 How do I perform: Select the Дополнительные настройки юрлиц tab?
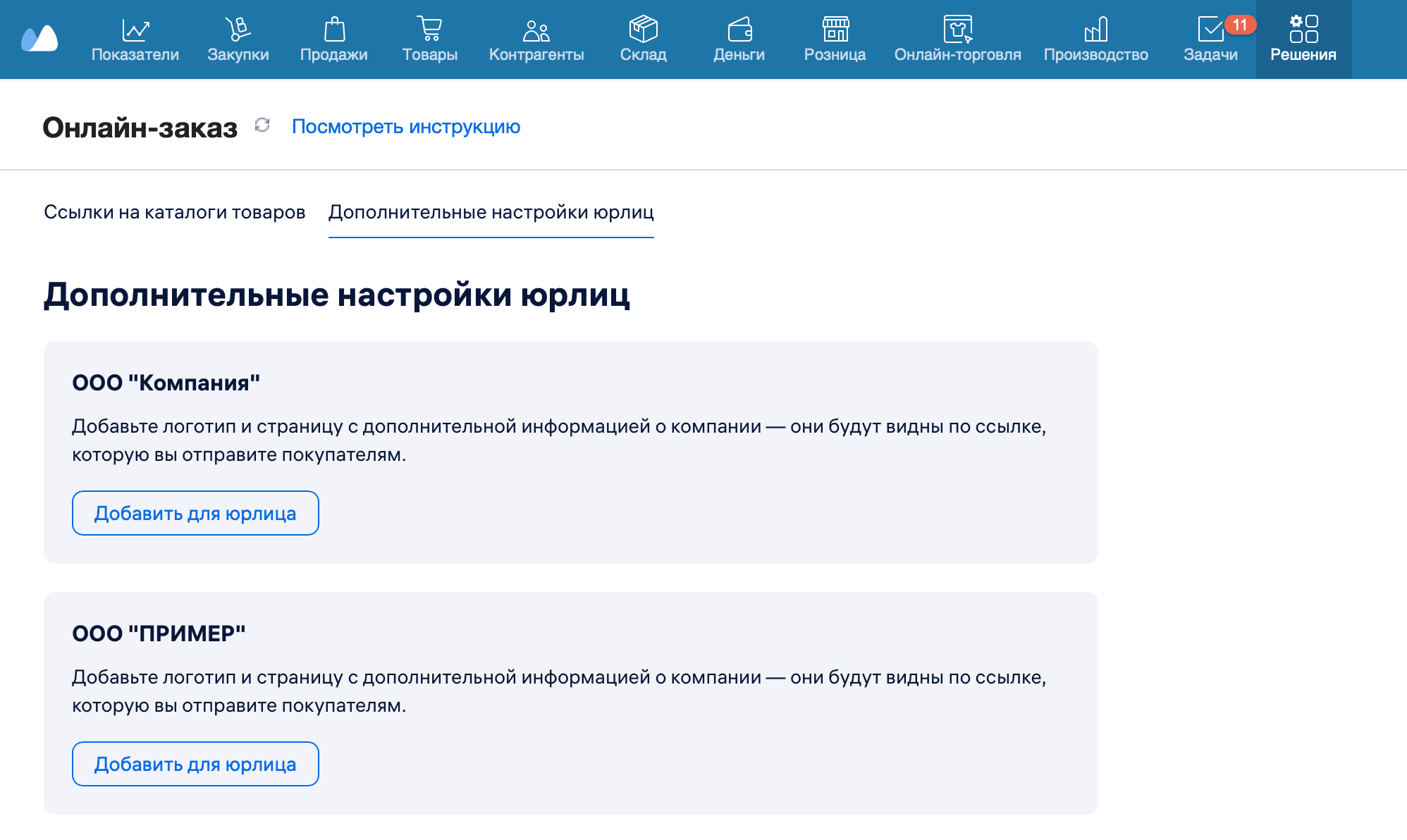coord(491,211)
